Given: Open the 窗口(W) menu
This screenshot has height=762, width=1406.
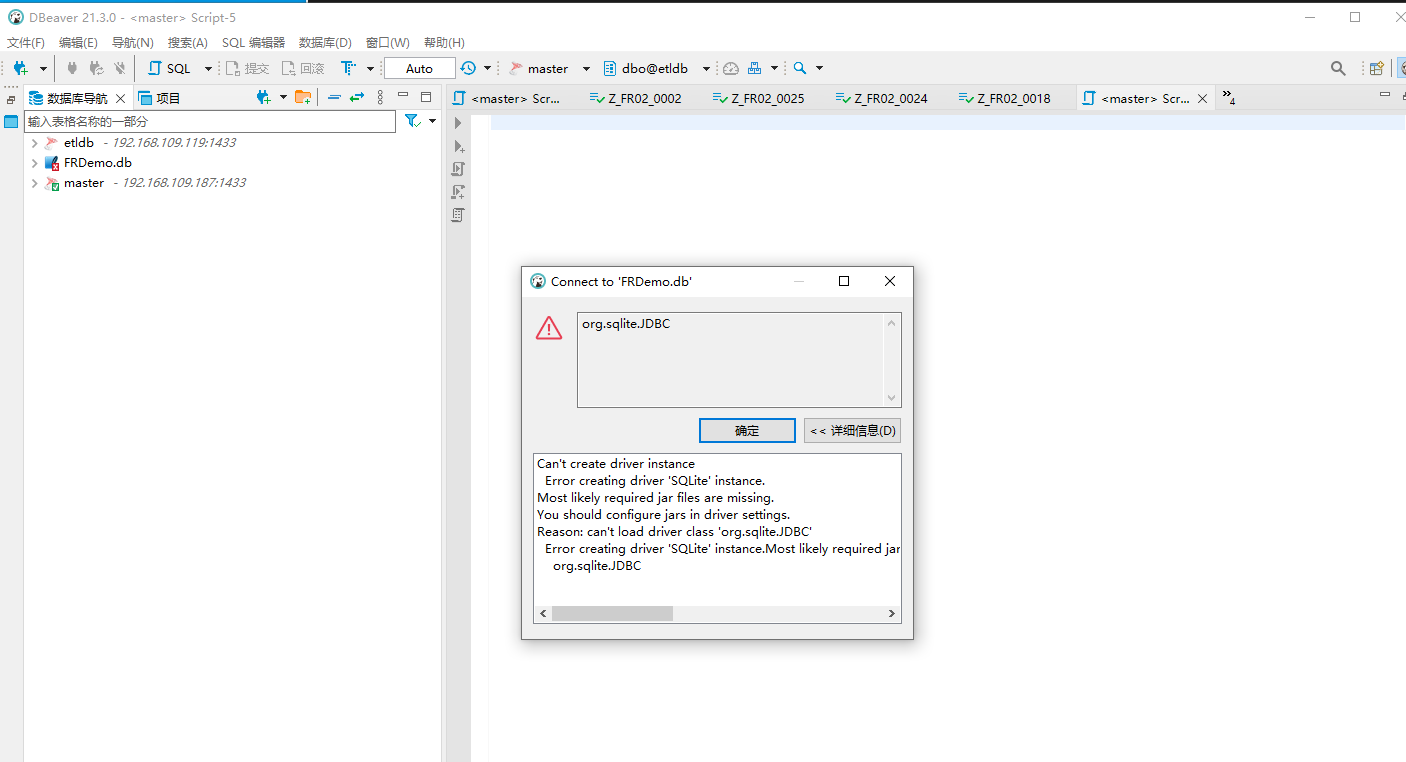Looking at the screenshot, I should 388,43.
